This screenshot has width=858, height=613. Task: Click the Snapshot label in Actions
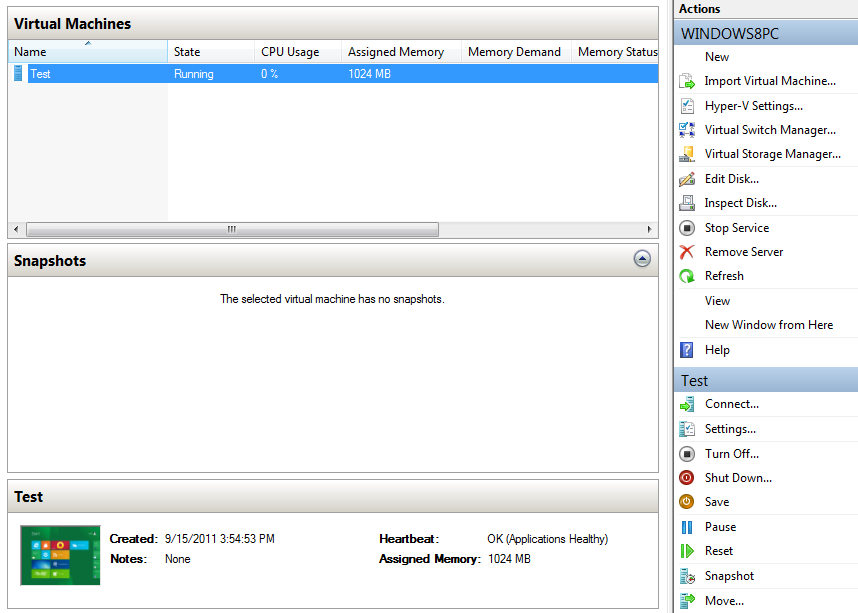[x=729, y=576]
